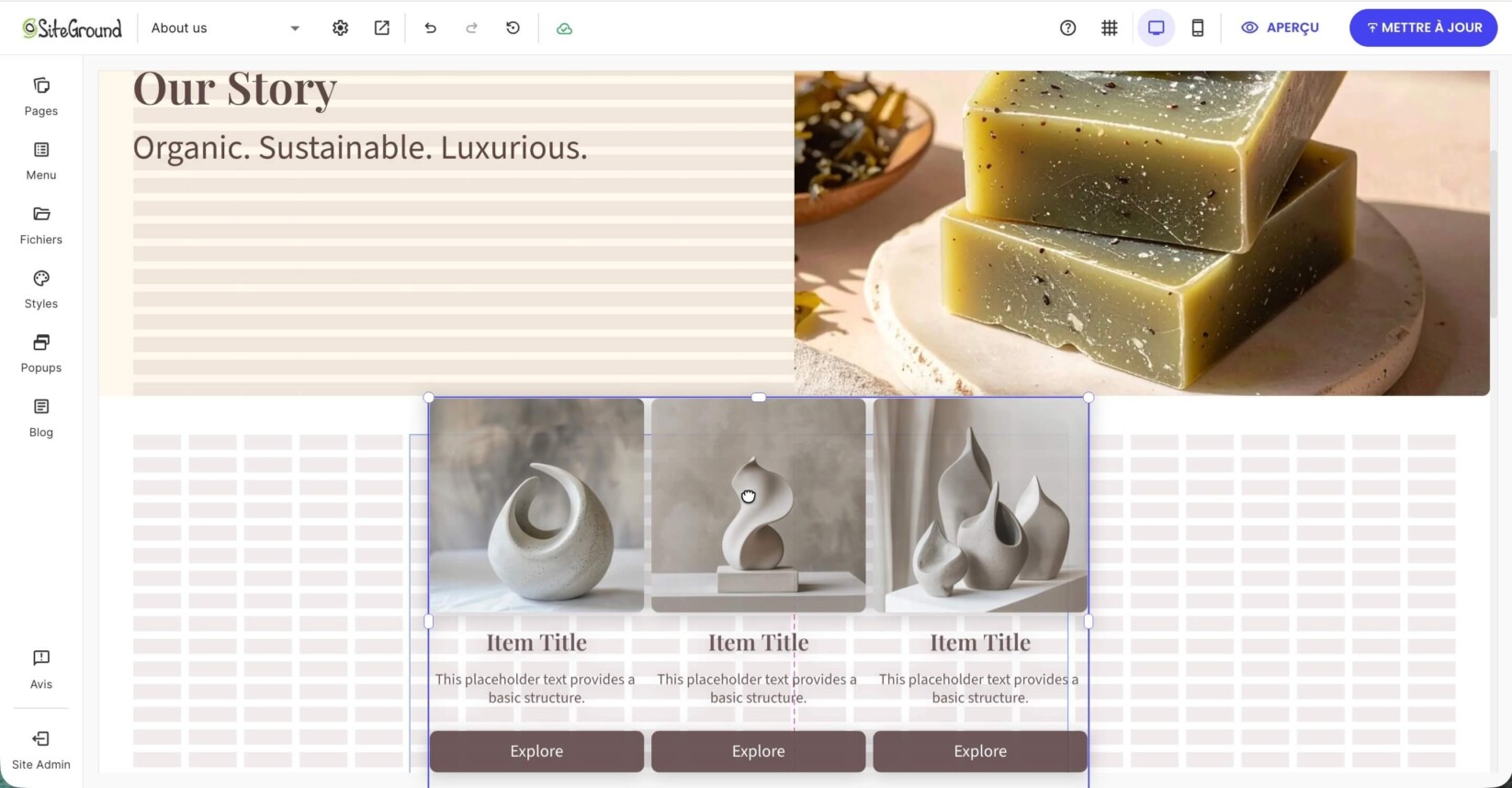Open page settings gear icon

pos(341,28)
